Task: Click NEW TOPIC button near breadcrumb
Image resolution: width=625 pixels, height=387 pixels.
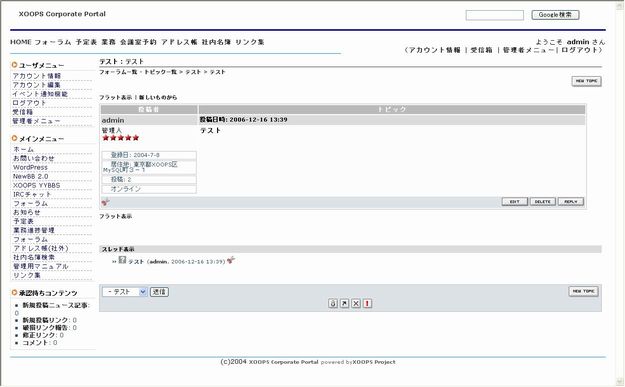Action: [586, 81]
